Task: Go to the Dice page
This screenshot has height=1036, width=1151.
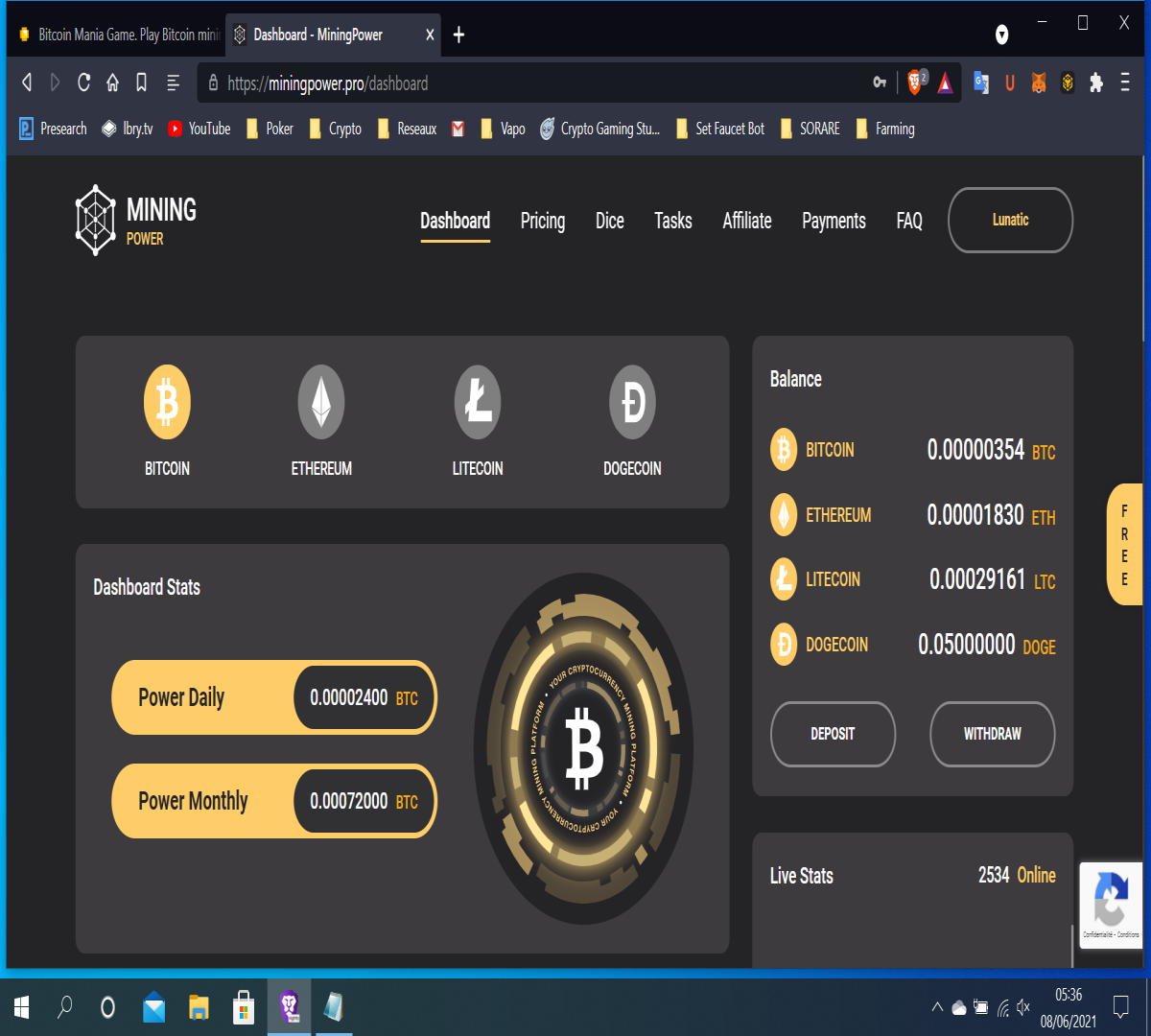Action: coord(610,221)
